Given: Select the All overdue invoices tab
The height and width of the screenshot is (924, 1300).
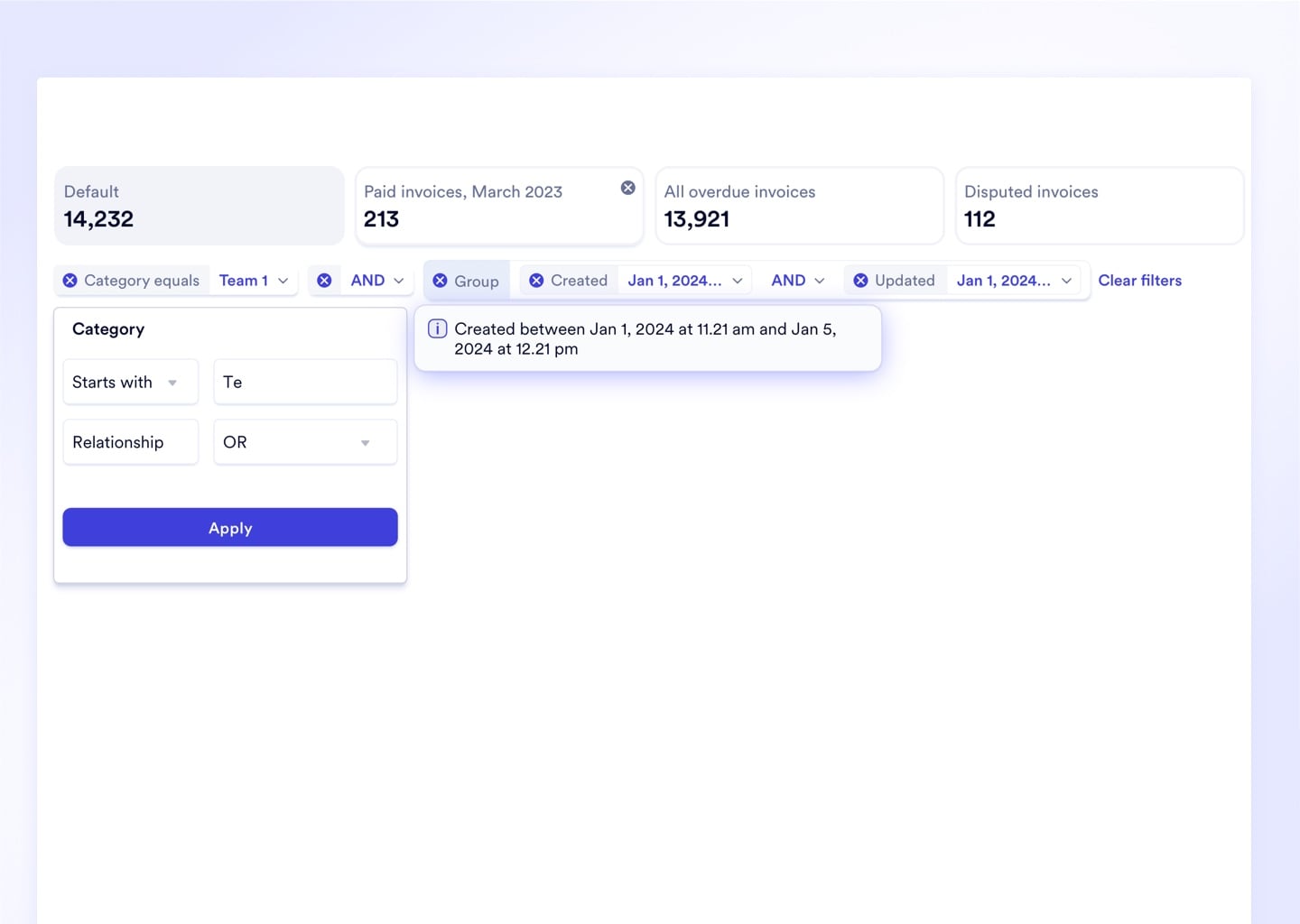Looking at the screenshot, I should point(799,206).
